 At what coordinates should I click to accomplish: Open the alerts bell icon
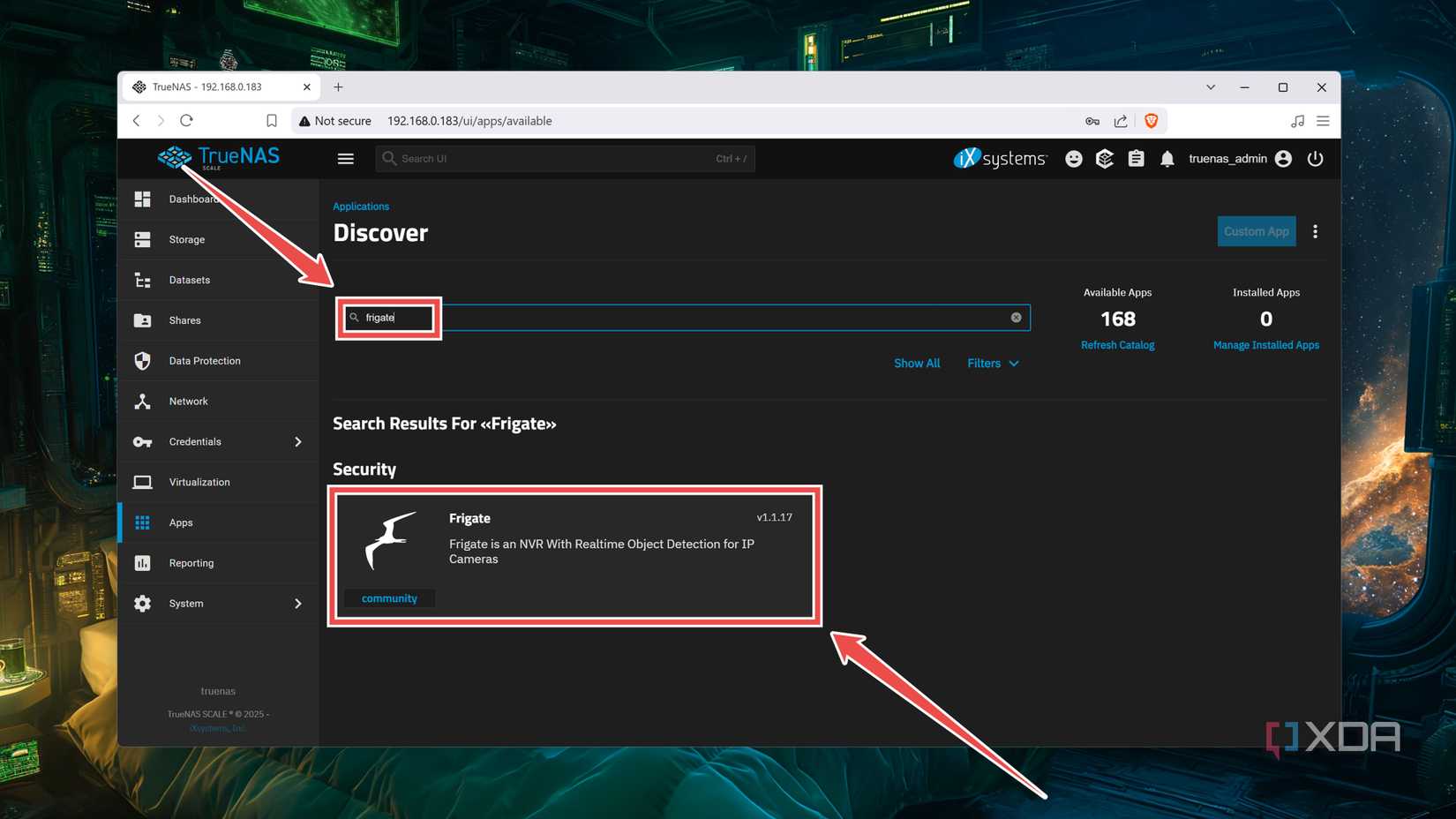[1167, 159]
